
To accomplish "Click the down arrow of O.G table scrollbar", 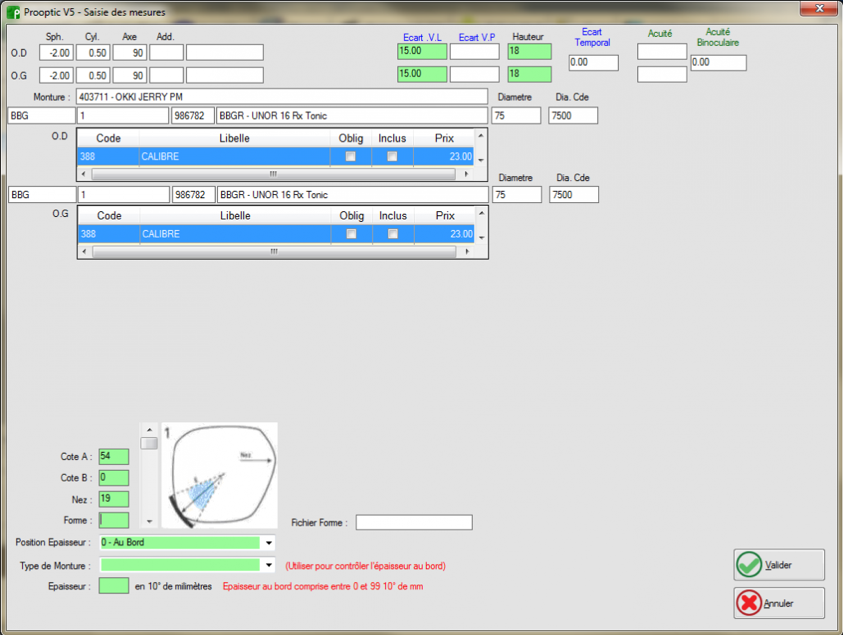I will [x=482, y=238].
